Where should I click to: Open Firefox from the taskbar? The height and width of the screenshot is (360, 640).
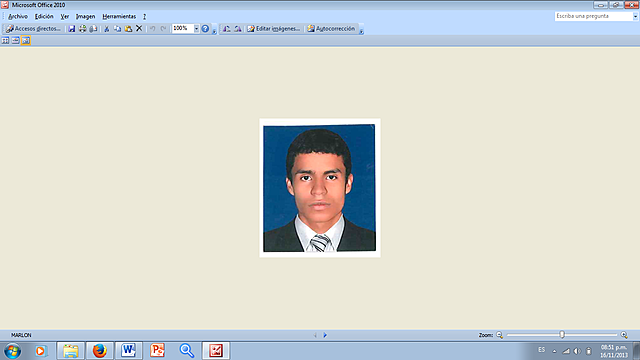[x=100, y=351]
